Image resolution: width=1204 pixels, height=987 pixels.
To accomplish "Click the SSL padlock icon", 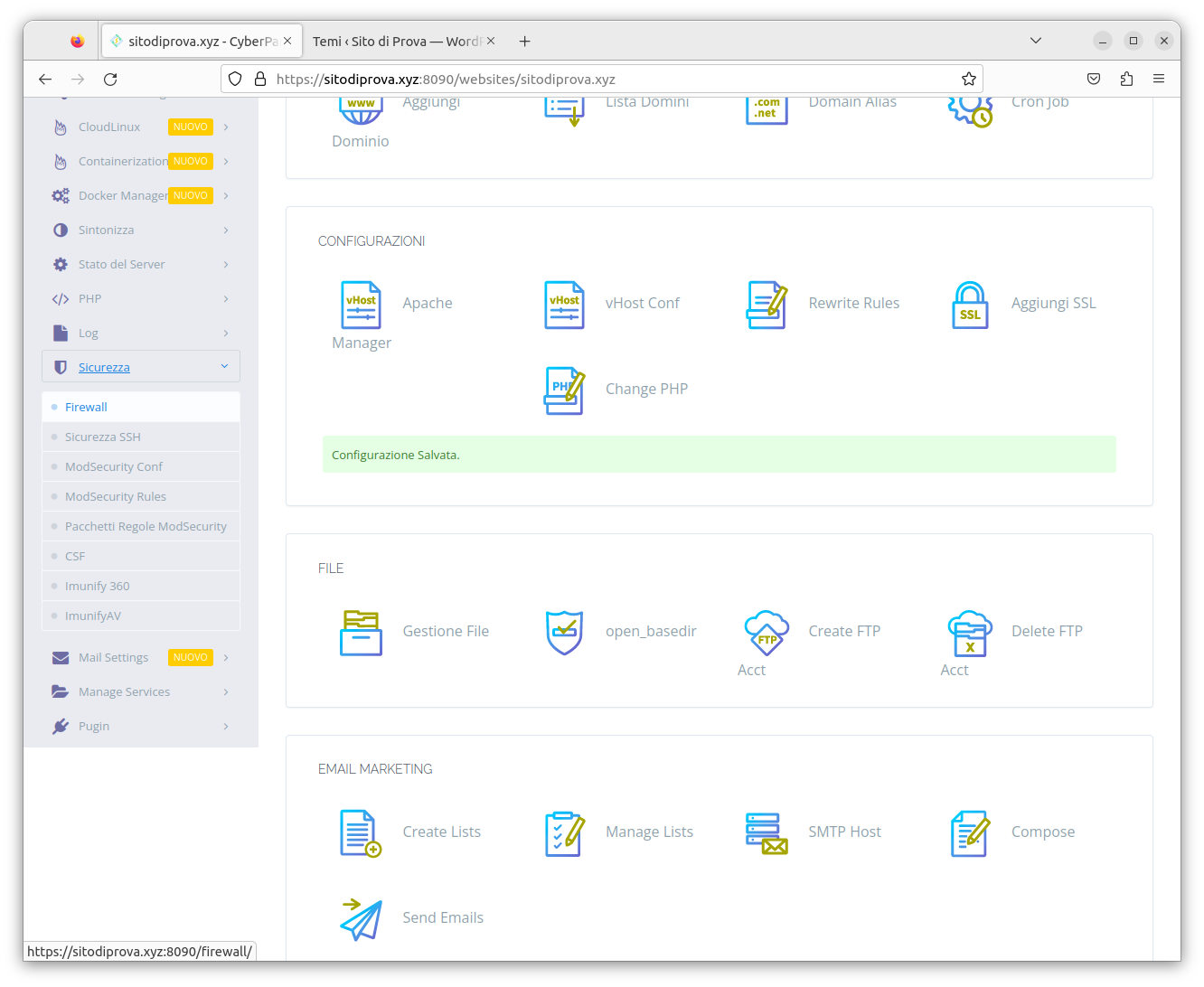I will click(x=970, y=305).
